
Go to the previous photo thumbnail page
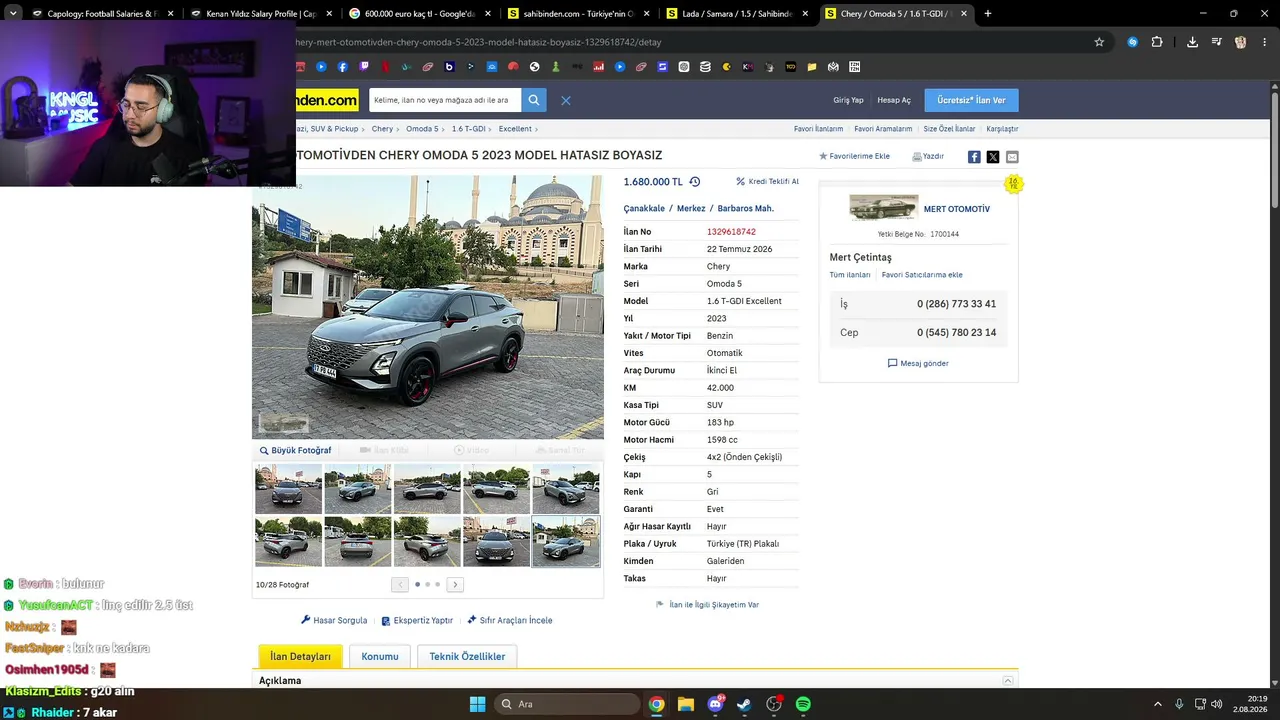pyautogui.click(x=400, y=585)
